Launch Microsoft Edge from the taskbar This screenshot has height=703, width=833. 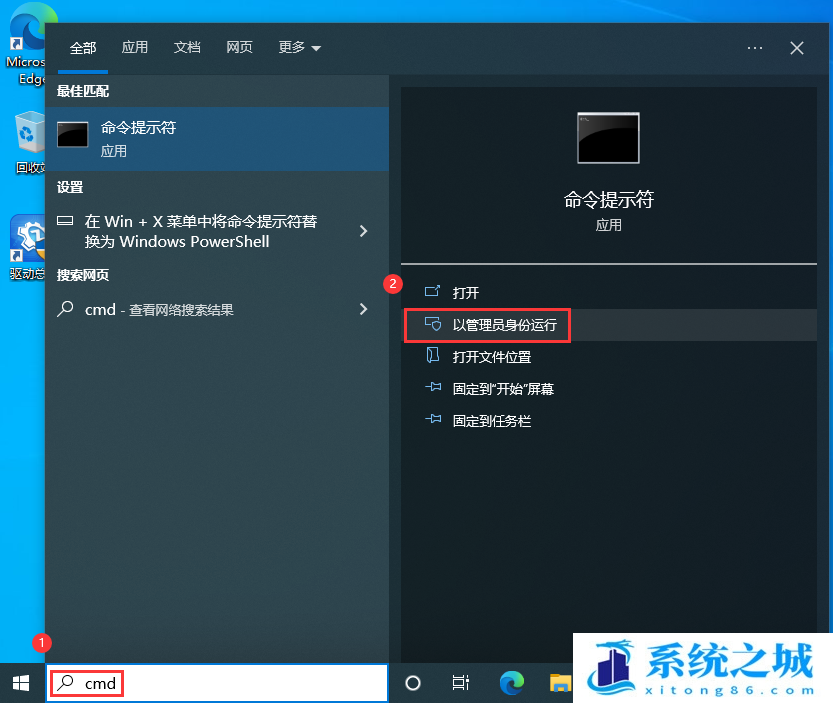click(x=512, y=682)
